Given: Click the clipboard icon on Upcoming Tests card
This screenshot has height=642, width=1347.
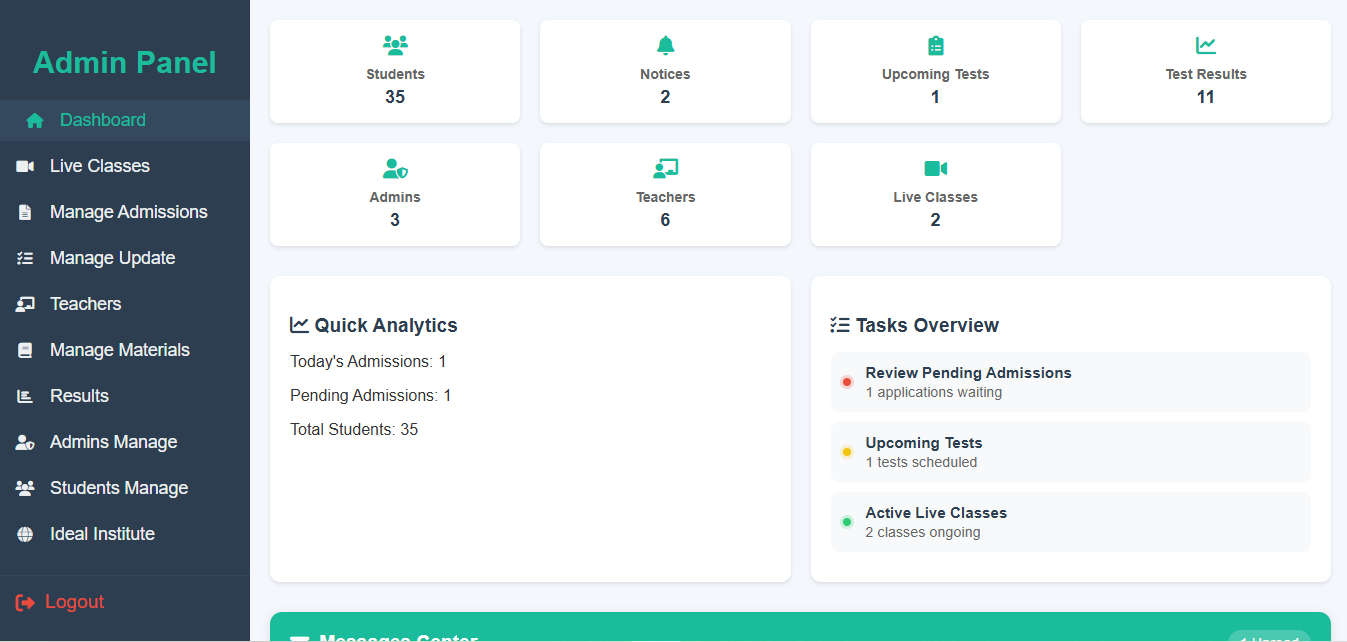Looking at the screenshot, I should [x=935, y=45].
